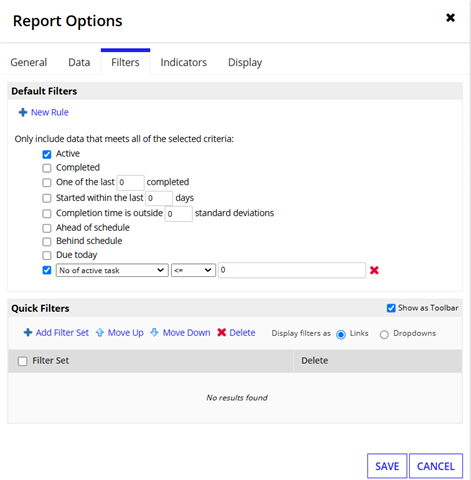Click the Move Down arrow icon
471x480 pixels.
[x=154, y=332]
